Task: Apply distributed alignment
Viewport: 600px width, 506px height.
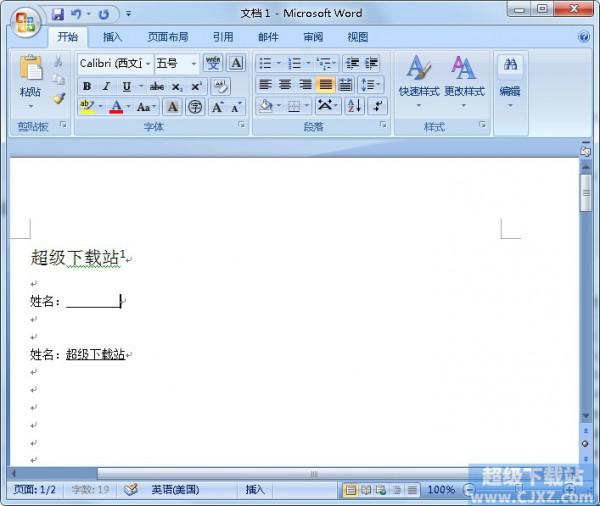Action: coord(345,85)
